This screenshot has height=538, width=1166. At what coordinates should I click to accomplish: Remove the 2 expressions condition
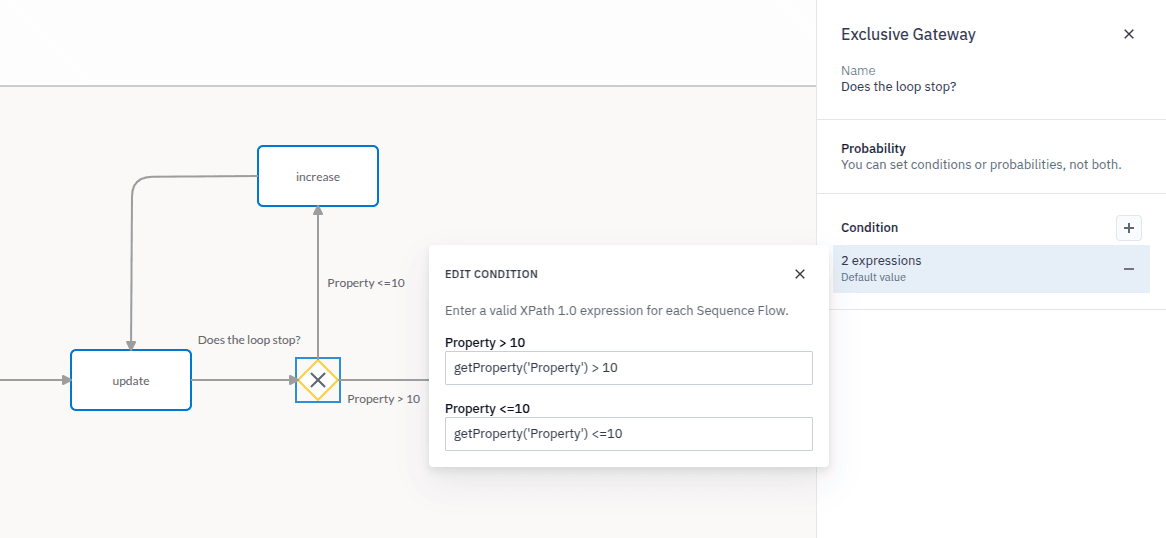[1129, 269]
